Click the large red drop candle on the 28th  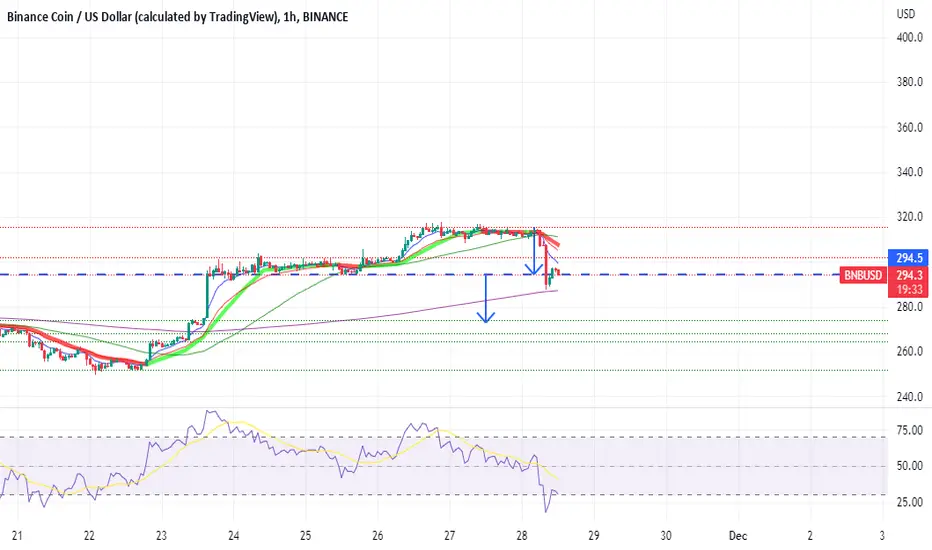click(546, 268)
